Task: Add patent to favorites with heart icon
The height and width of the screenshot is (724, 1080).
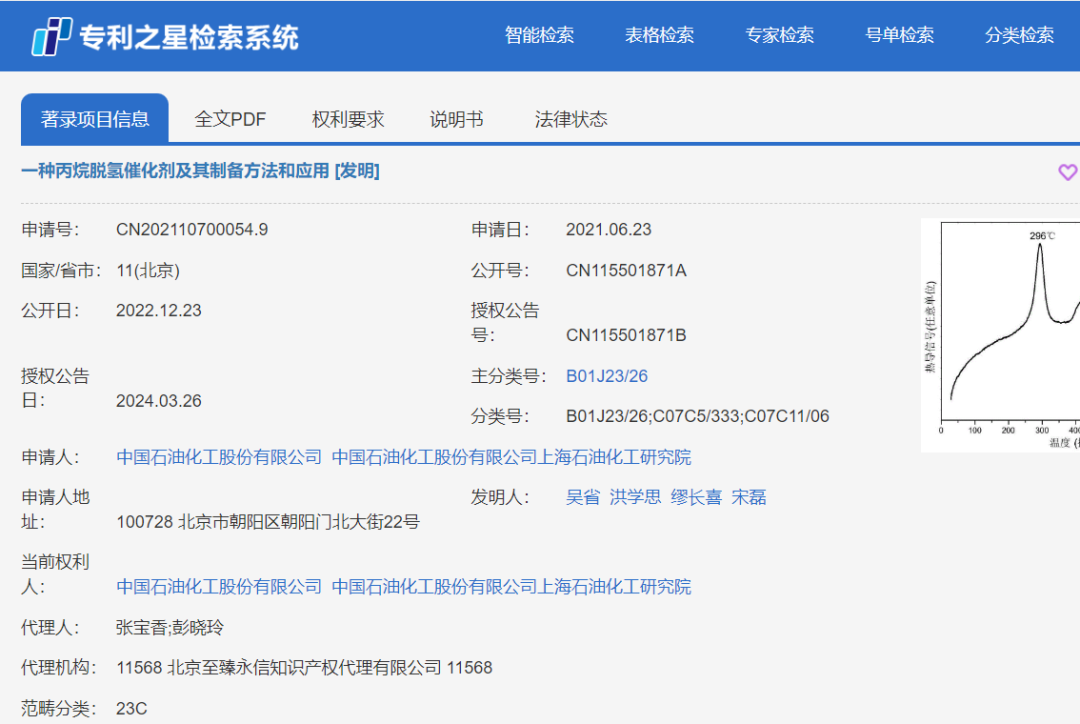Action: tap(1068, 172)
